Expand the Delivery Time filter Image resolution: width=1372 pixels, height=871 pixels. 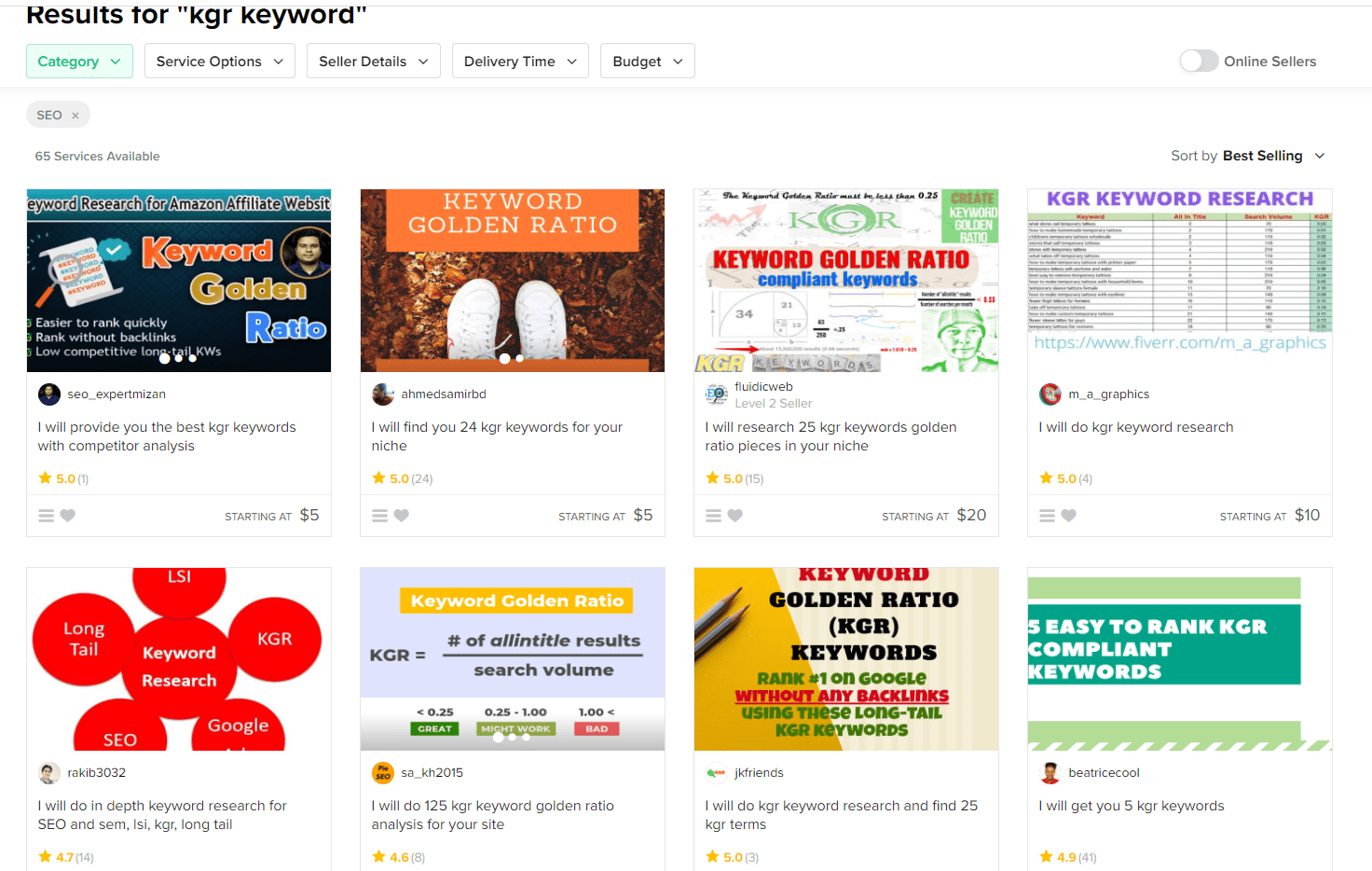click(x=520, y=62)
